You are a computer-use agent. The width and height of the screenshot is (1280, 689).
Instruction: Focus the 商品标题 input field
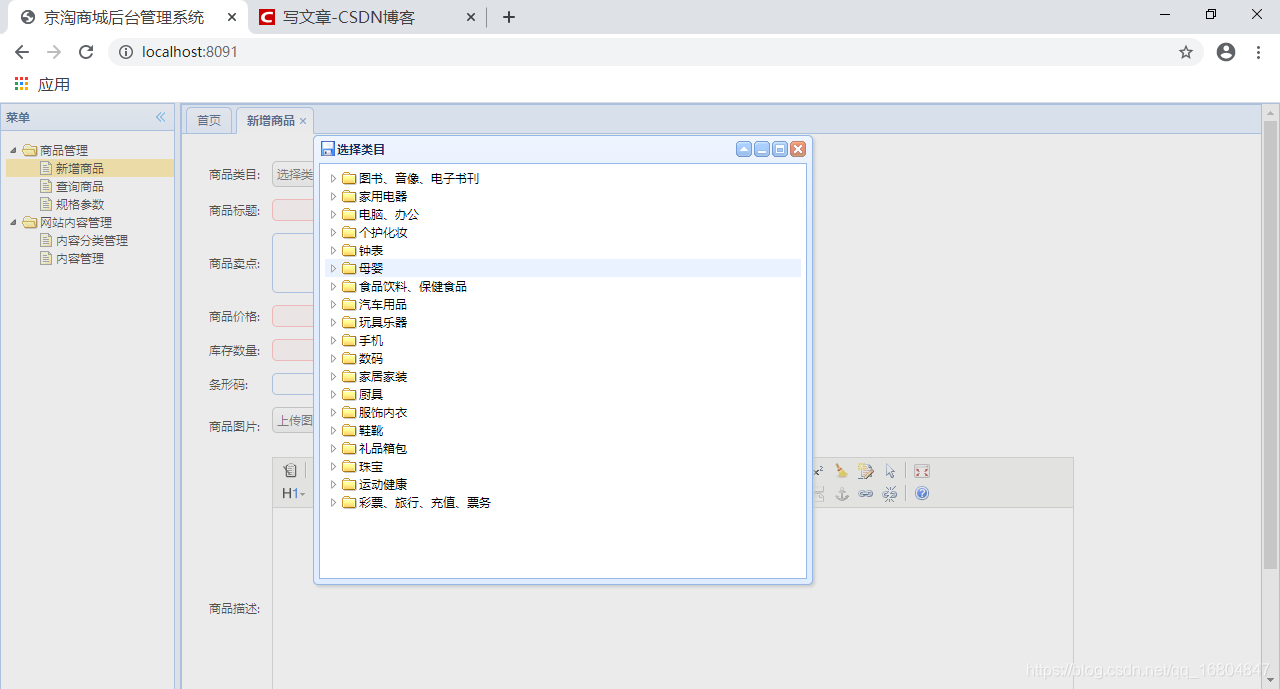click(293, 210)
